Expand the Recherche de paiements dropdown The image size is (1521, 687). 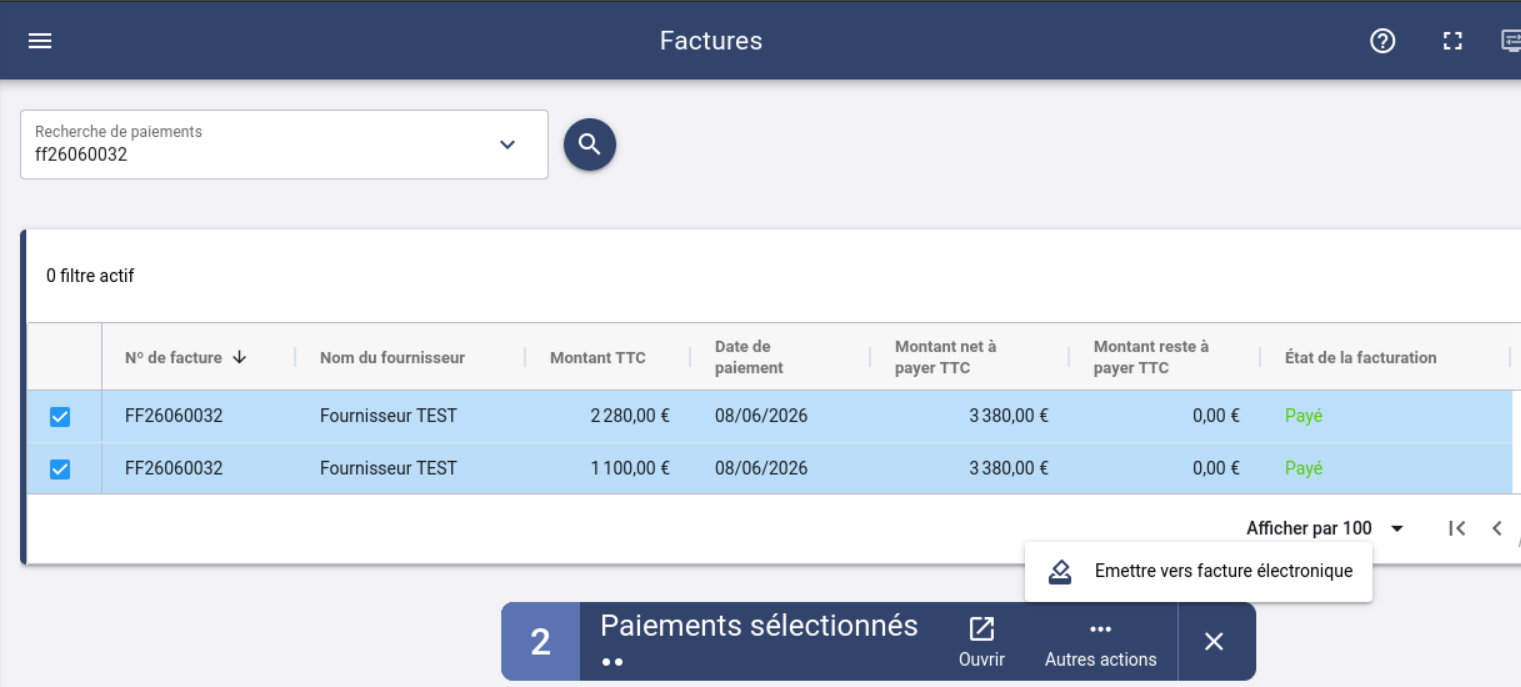pyautogui.click(x=507, y=144)
